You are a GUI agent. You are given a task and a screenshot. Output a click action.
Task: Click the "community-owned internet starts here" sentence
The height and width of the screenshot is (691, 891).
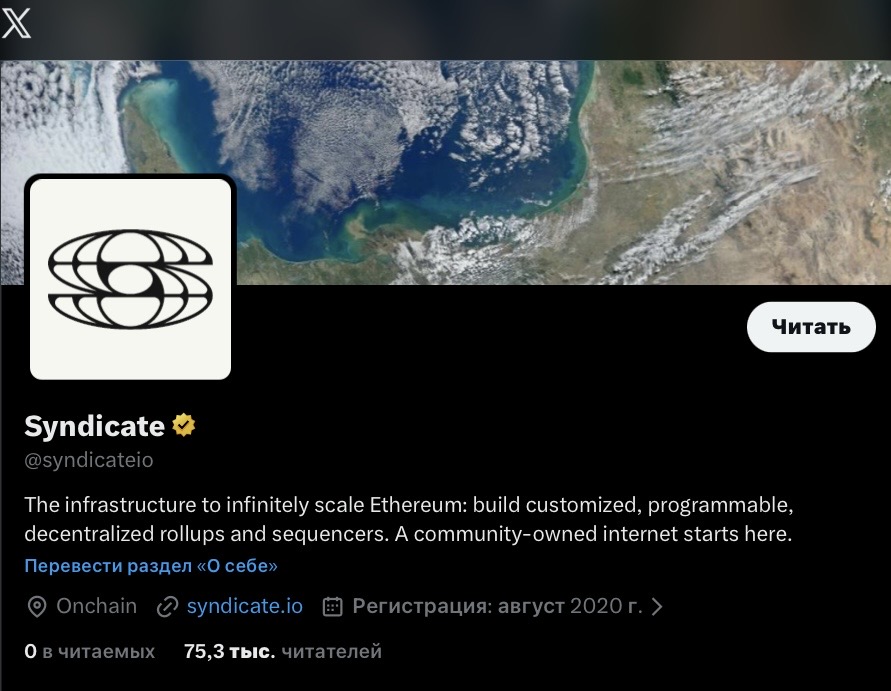point(593,534)
